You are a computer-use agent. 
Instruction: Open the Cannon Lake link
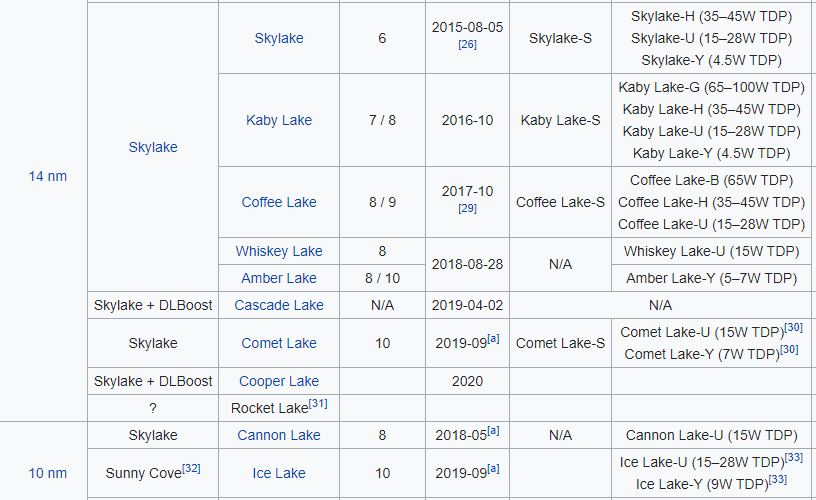pos(279,435)
